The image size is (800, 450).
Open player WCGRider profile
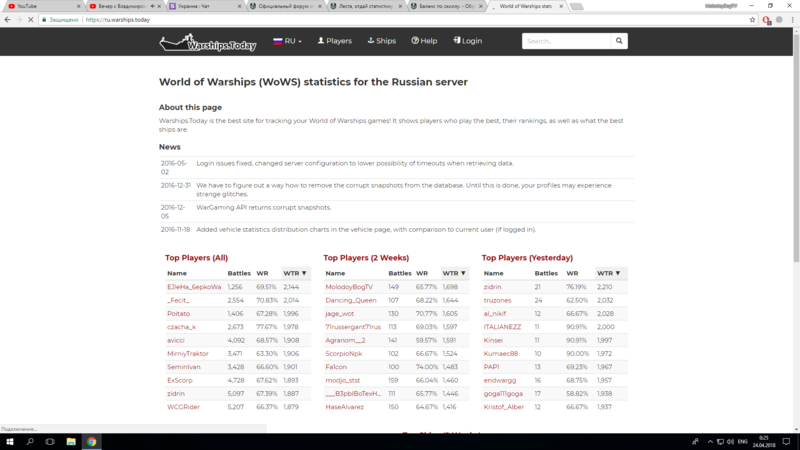183,407
